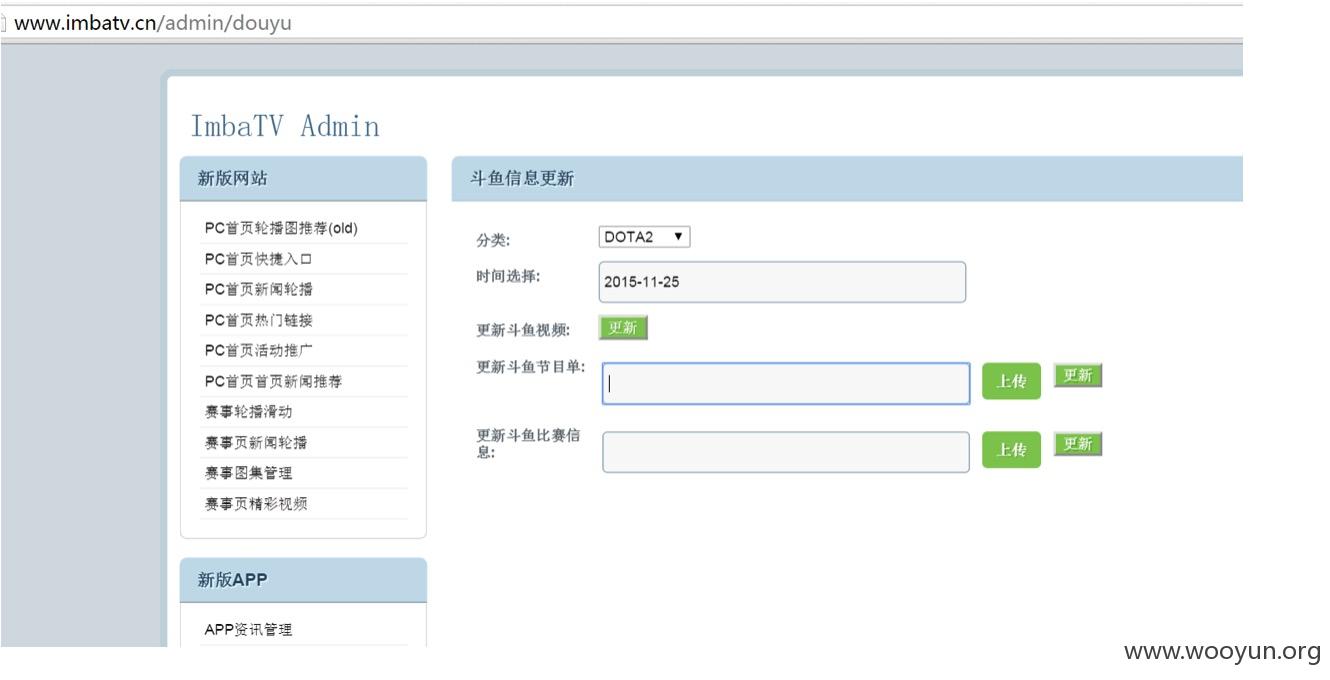Click 更新 button for 更新斗鱼比赛信息 row
1330x680 pixels.
[x=1078, y=444]
